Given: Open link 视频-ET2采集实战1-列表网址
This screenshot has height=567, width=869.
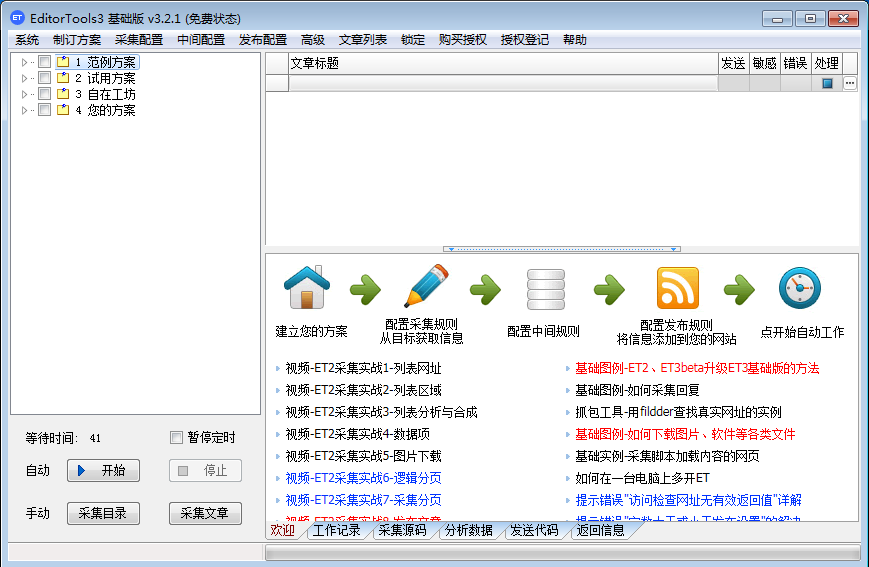Looking at the screenshot, I should click(363, 368).
